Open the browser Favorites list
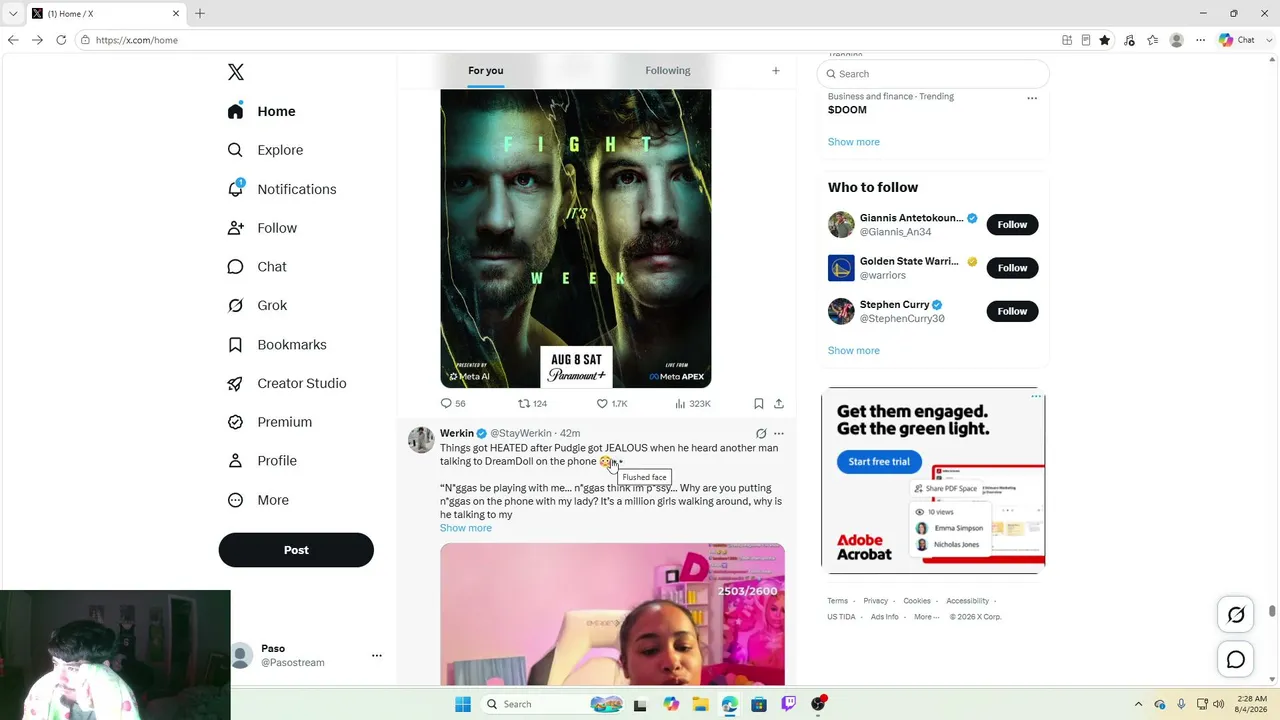 1153,40
